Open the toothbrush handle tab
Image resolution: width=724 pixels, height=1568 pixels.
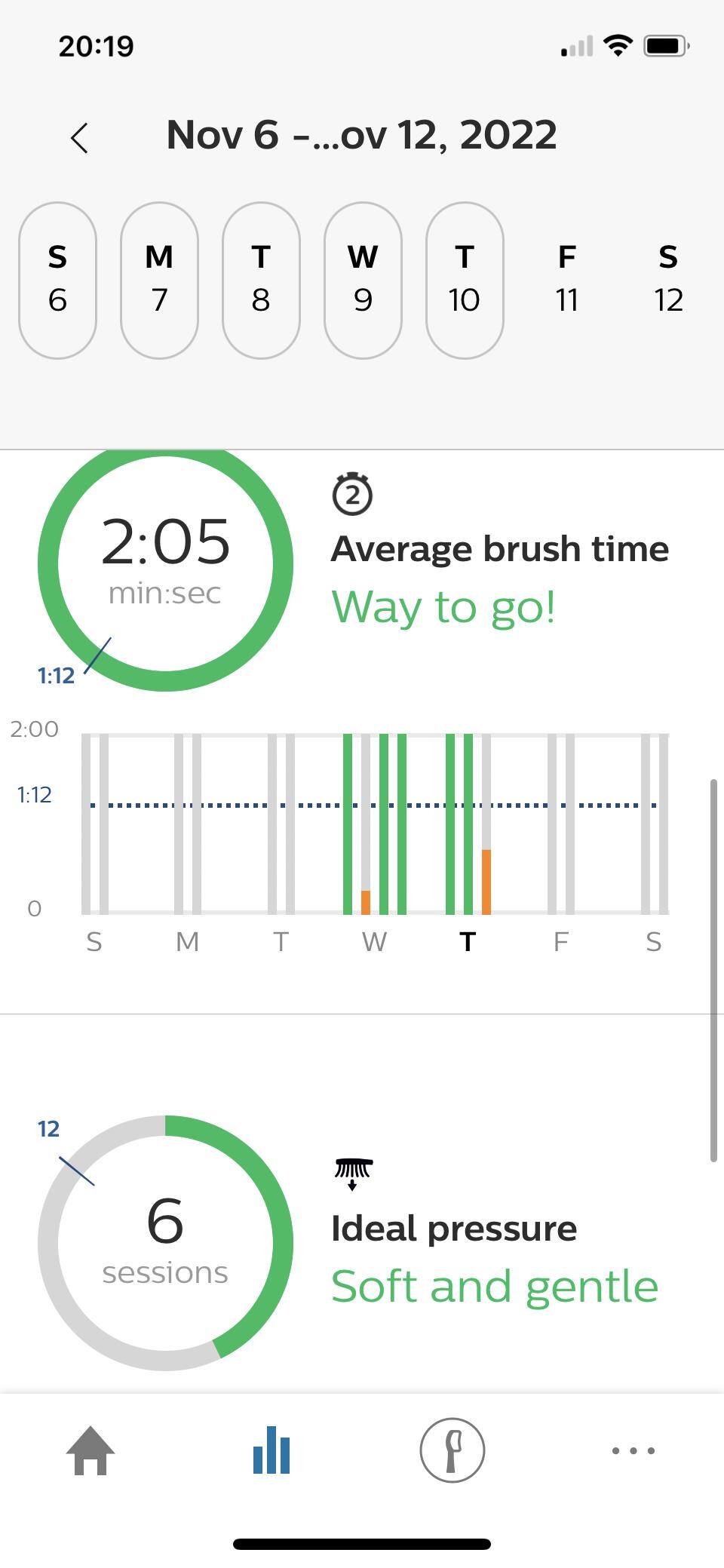[452, 1450]
